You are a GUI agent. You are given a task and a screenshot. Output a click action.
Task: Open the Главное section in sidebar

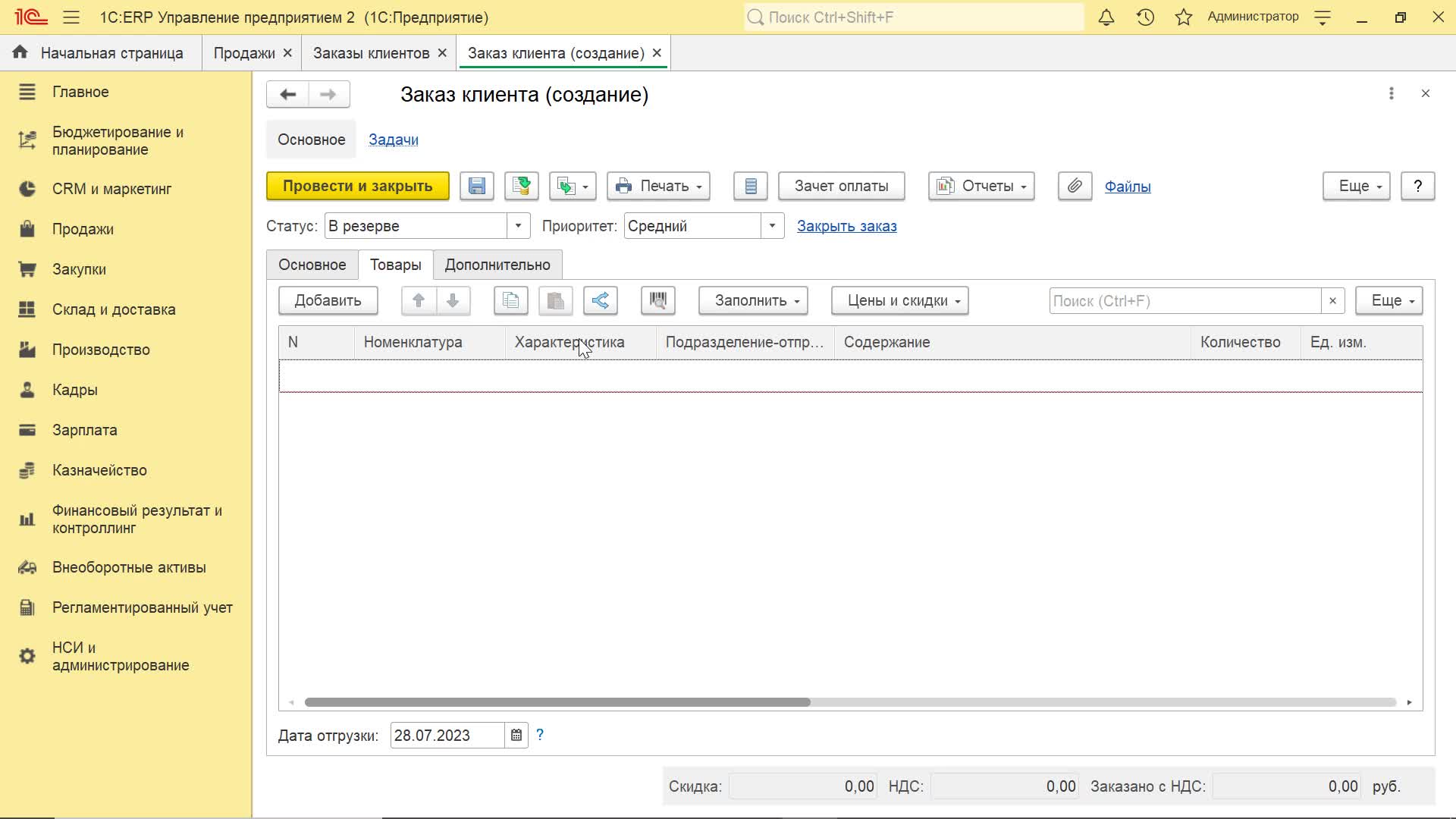coord(80,92)
